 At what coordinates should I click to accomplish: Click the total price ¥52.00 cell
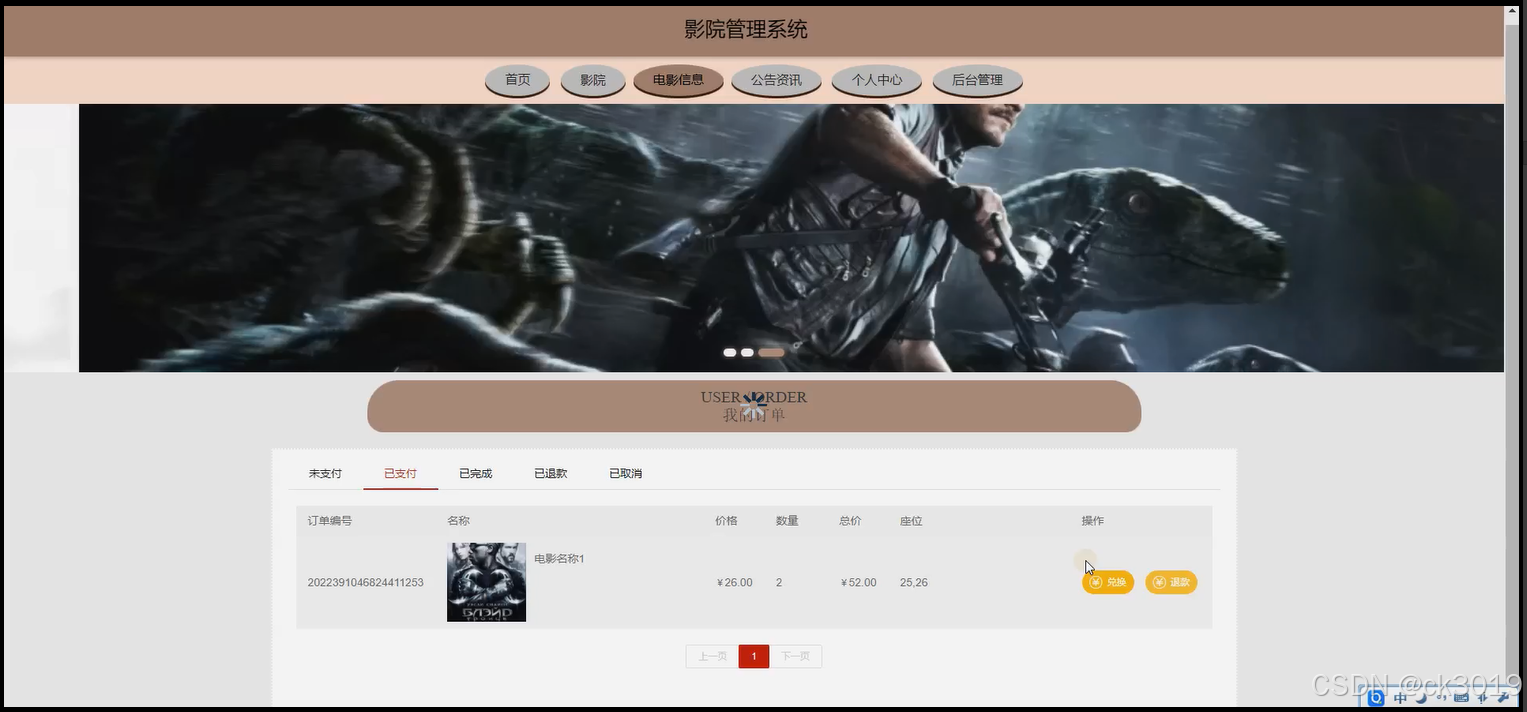858,582
